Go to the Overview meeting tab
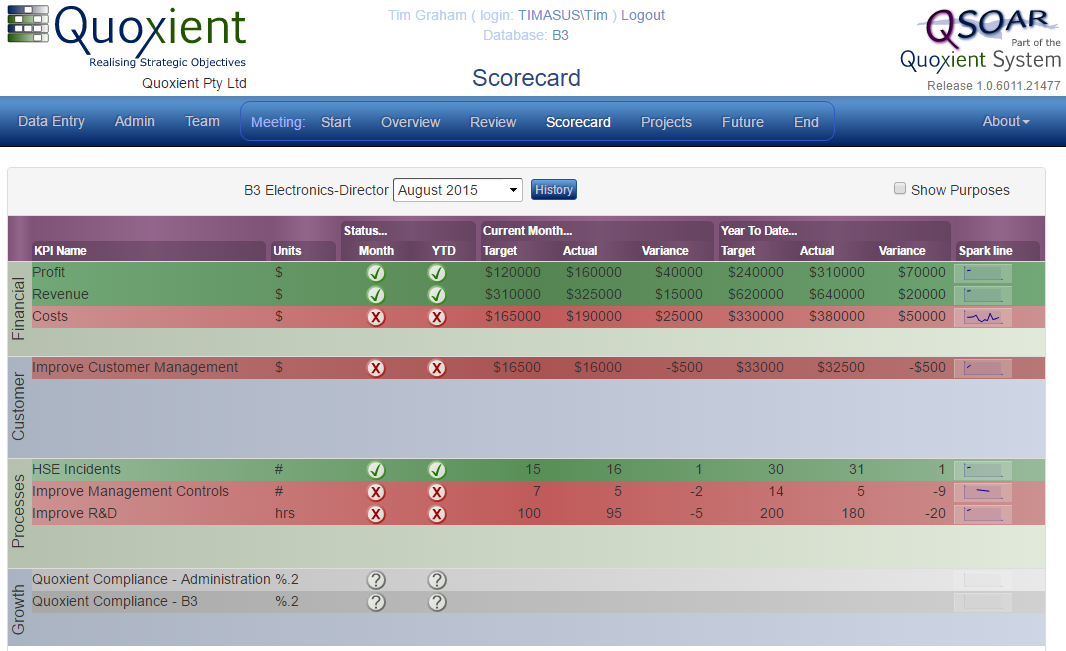 click(x=410, y=122)
